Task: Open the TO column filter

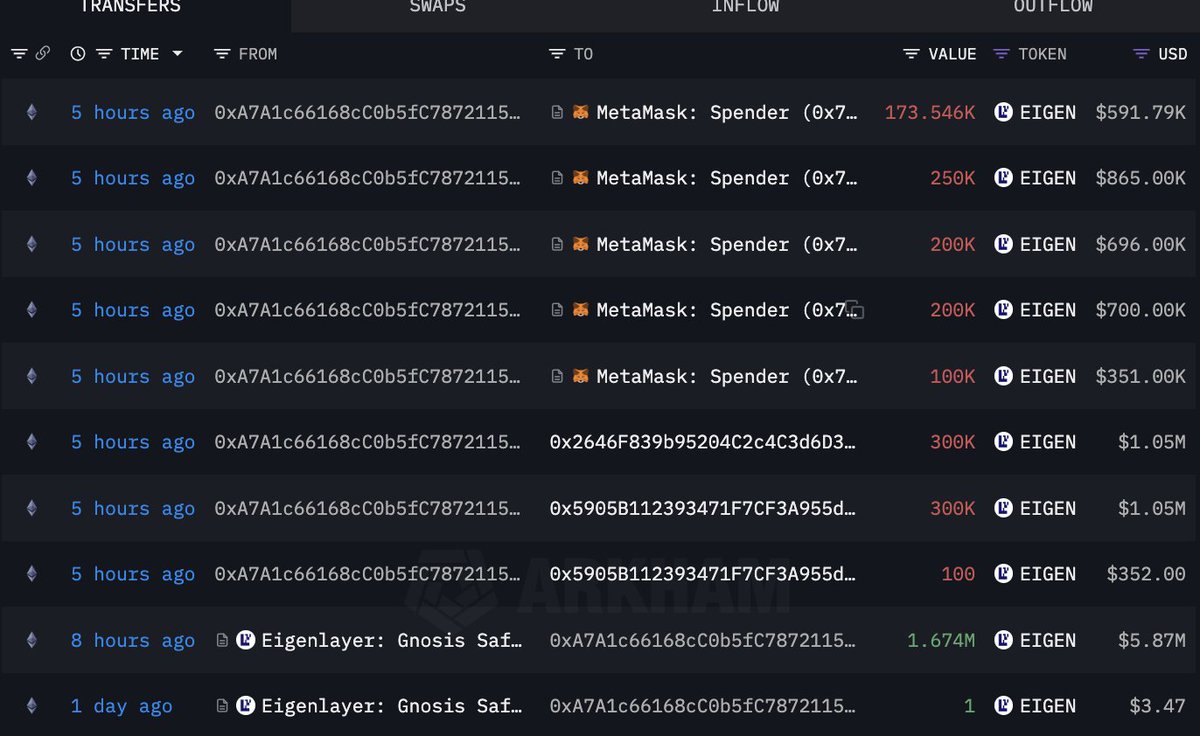Action: tap(557, 54)
